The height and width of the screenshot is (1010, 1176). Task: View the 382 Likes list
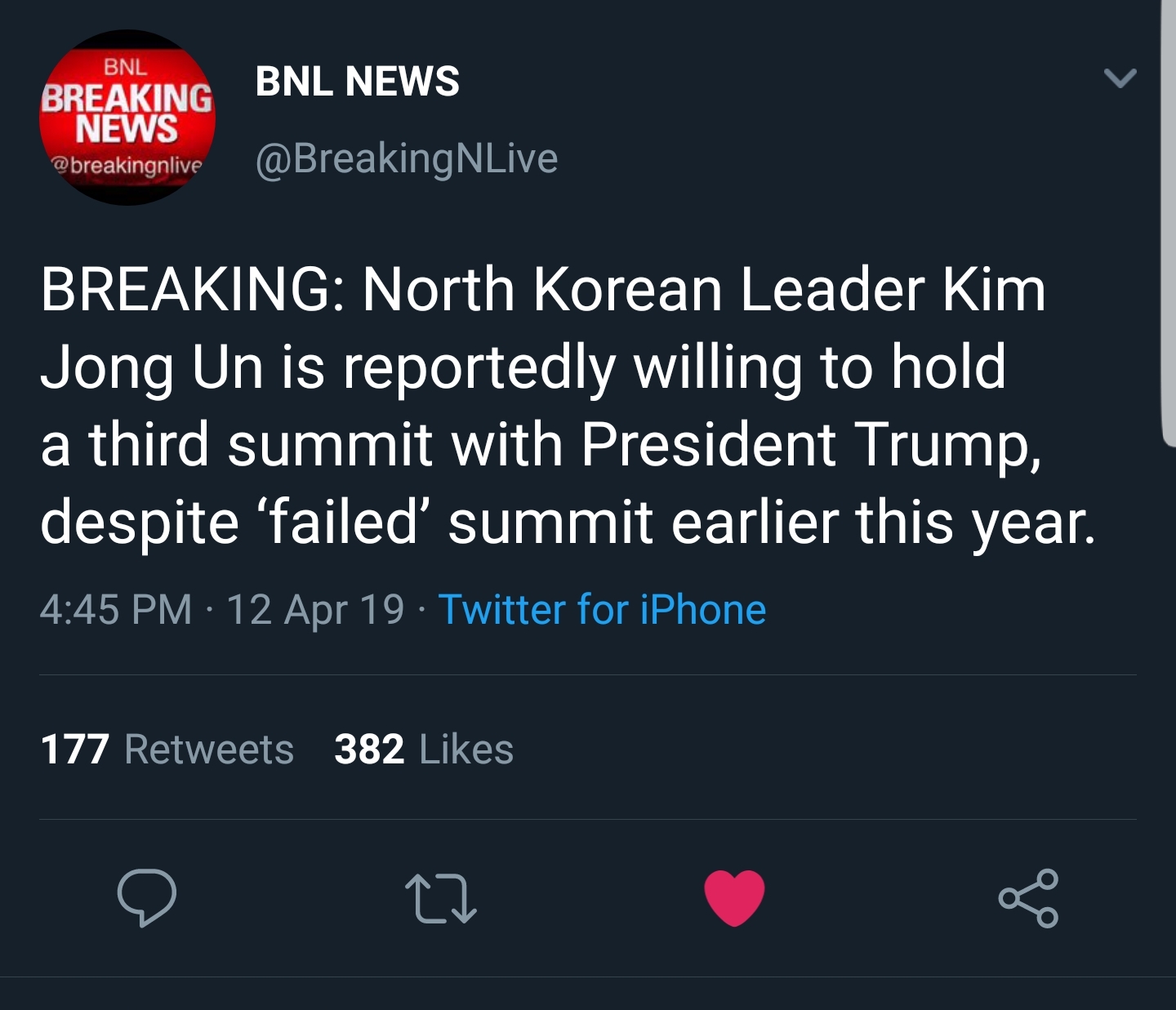pyautogui.click(x=424, y=749)
